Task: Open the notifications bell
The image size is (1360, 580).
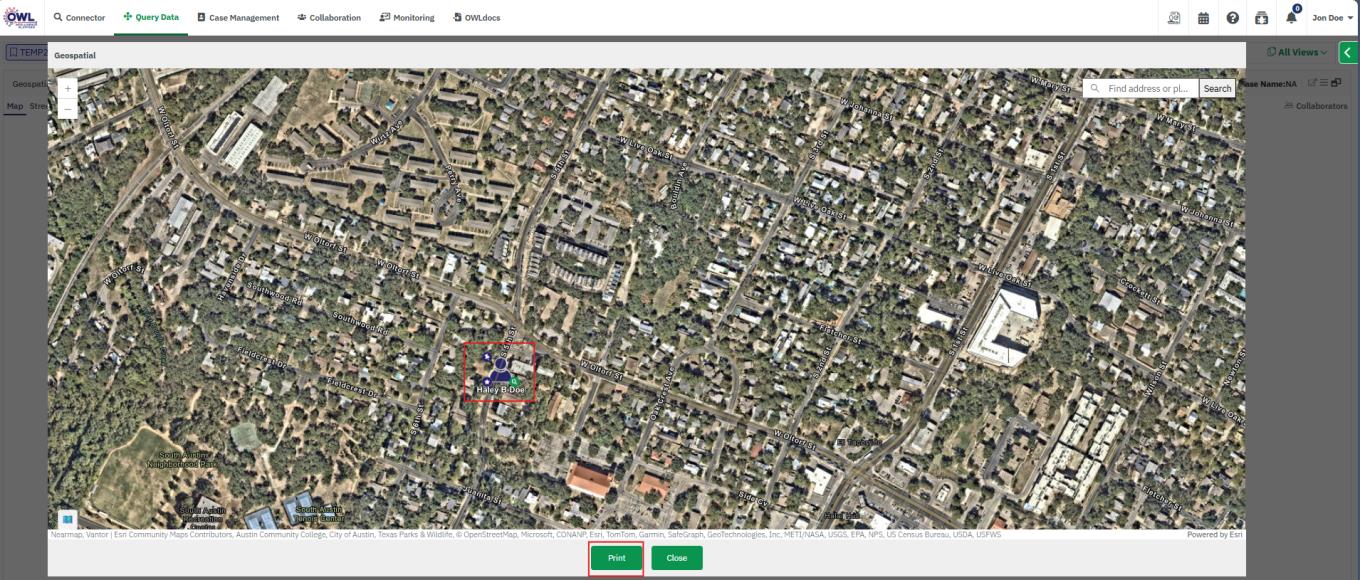Action: pos(1291,18)
